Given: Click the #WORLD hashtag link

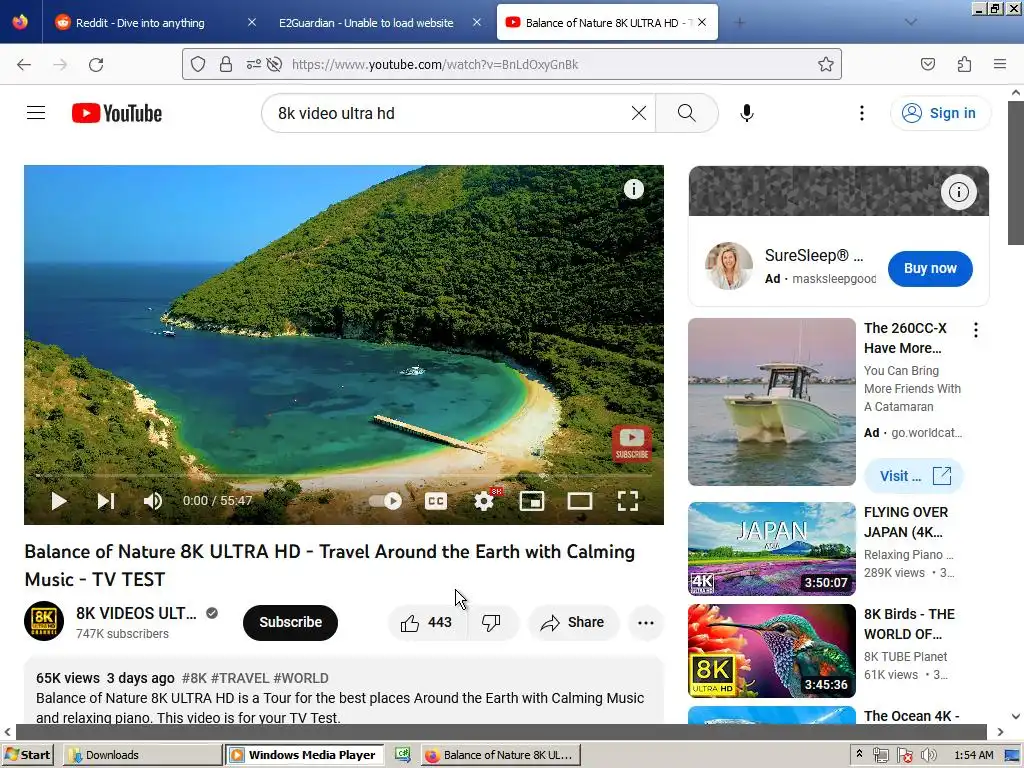Looking at the screenshot, I should coord(301,678).
